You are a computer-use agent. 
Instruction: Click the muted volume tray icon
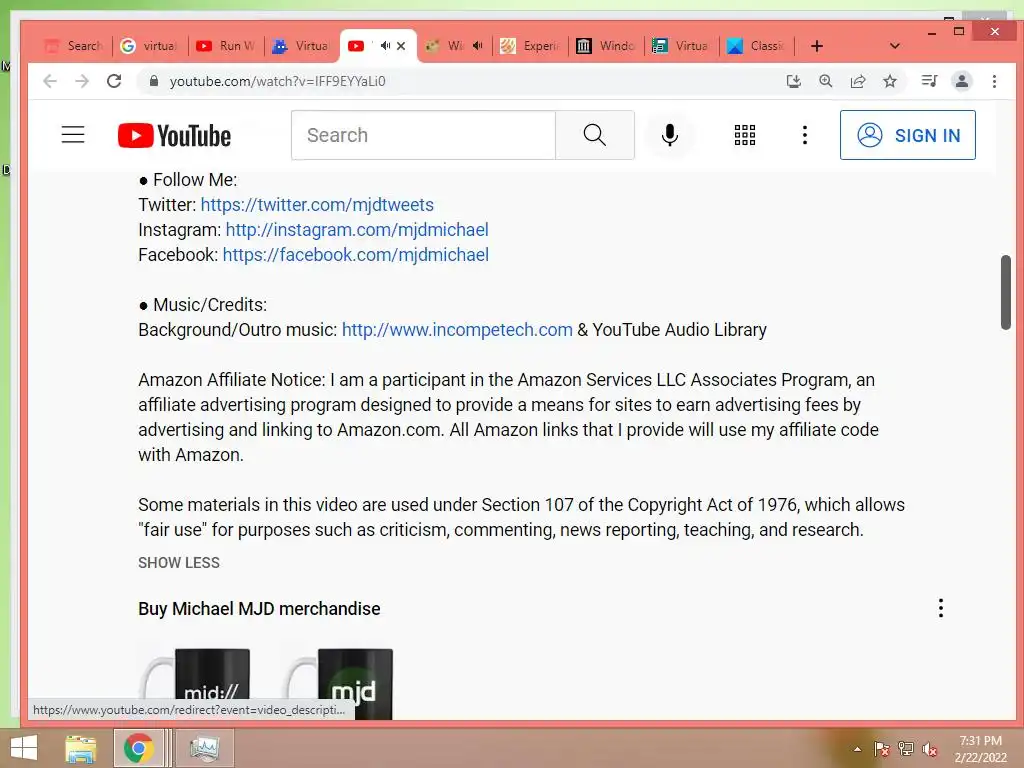point(930,749)
